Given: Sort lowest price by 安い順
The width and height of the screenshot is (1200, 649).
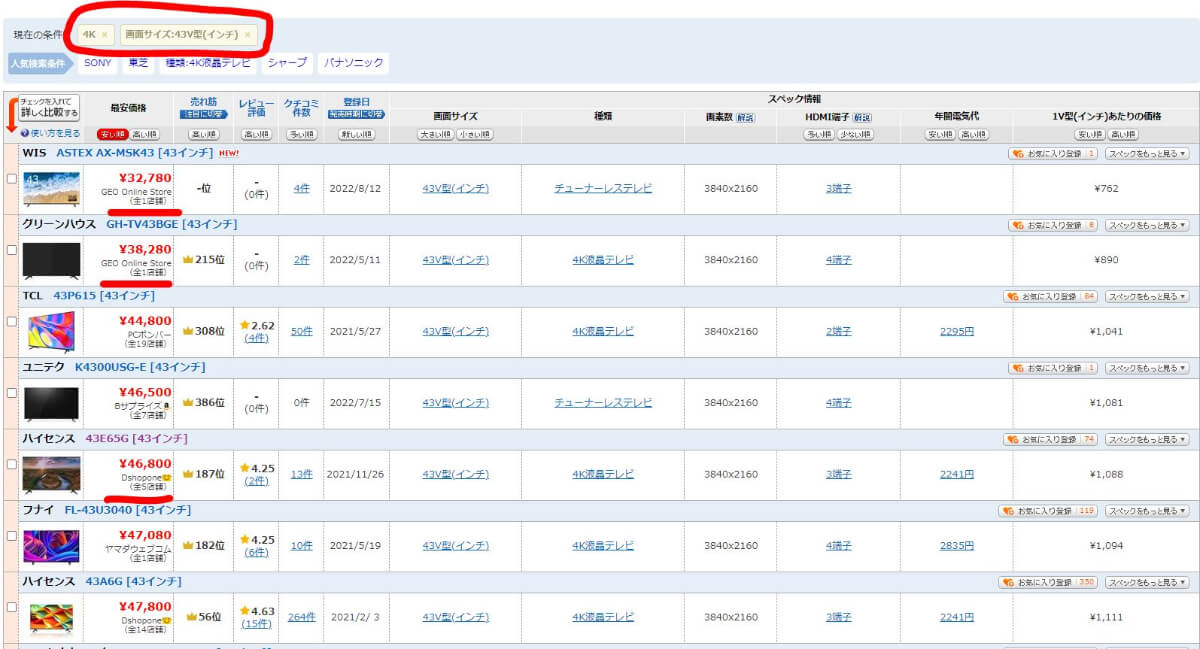Looking at the screenshot, I should click(x=111, y=134).
